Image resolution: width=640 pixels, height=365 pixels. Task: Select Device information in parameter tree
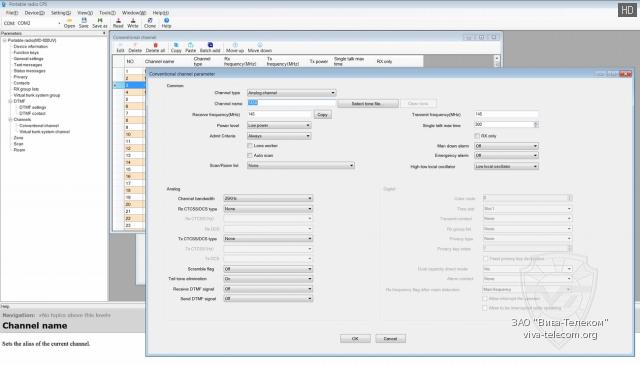(31, 47)
